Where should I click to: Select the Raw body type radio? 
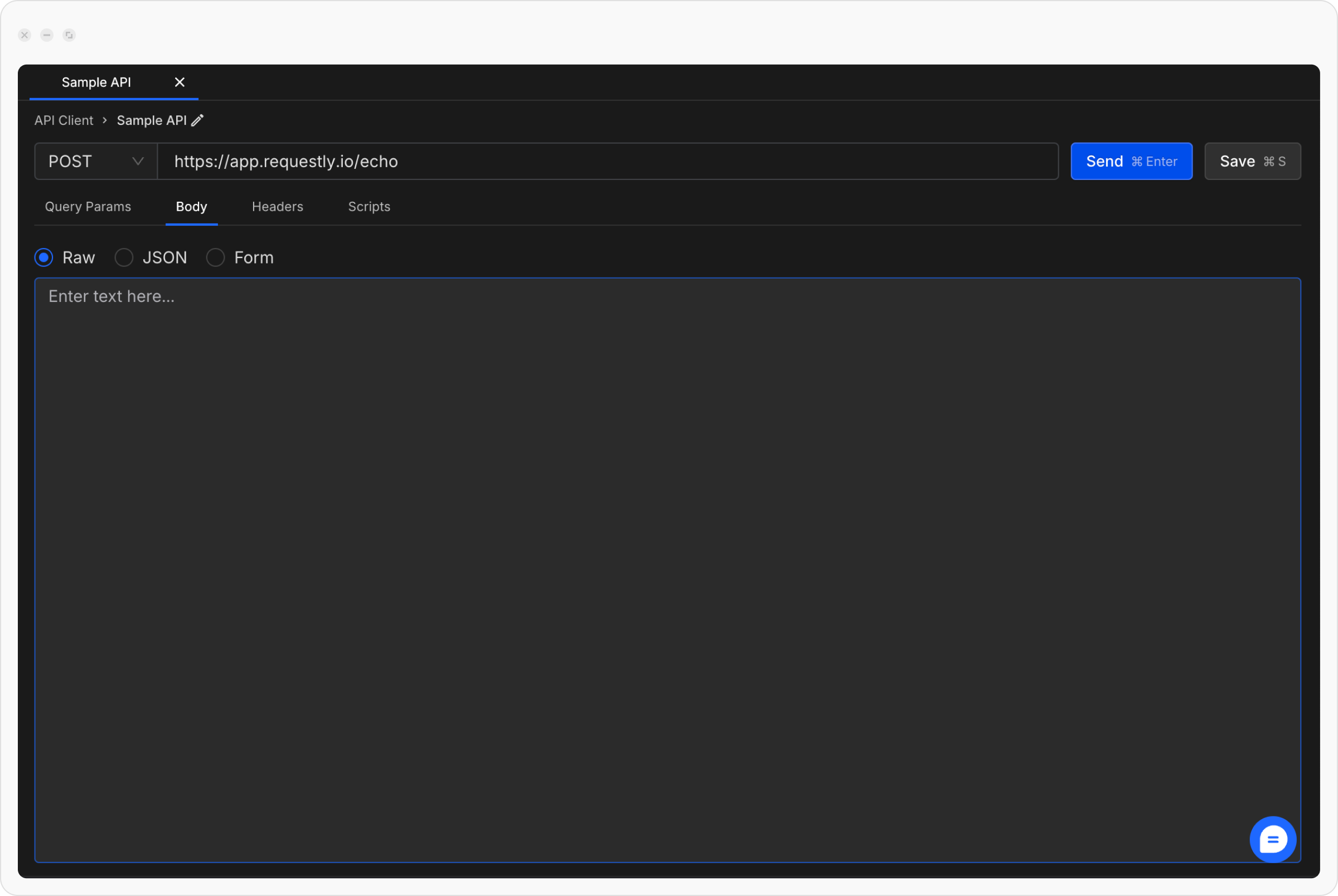(x=44, y=258)
